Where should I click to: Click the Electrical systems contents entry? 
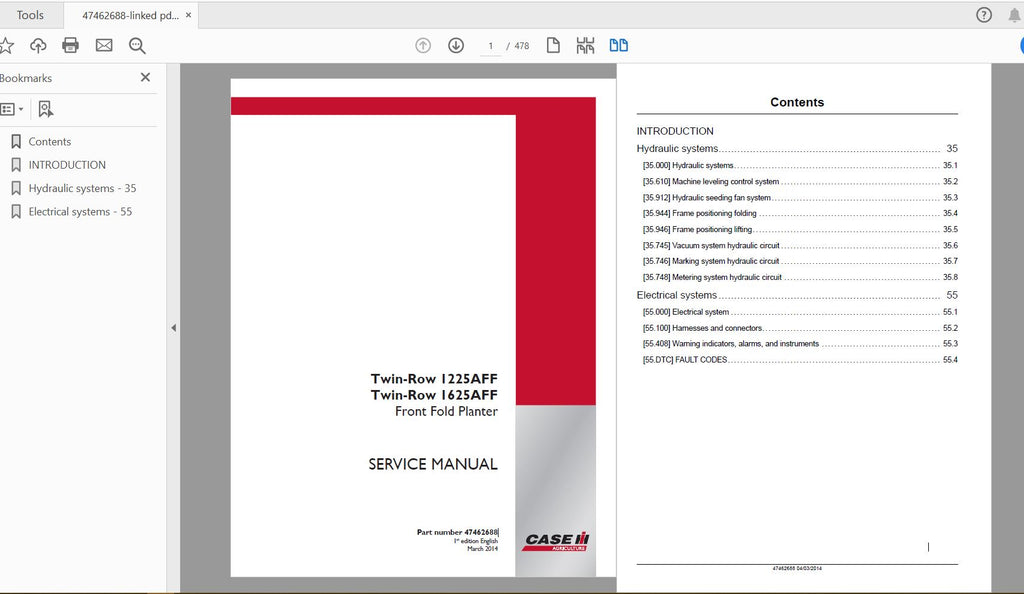pyautogui.click(x=797, y=295)
